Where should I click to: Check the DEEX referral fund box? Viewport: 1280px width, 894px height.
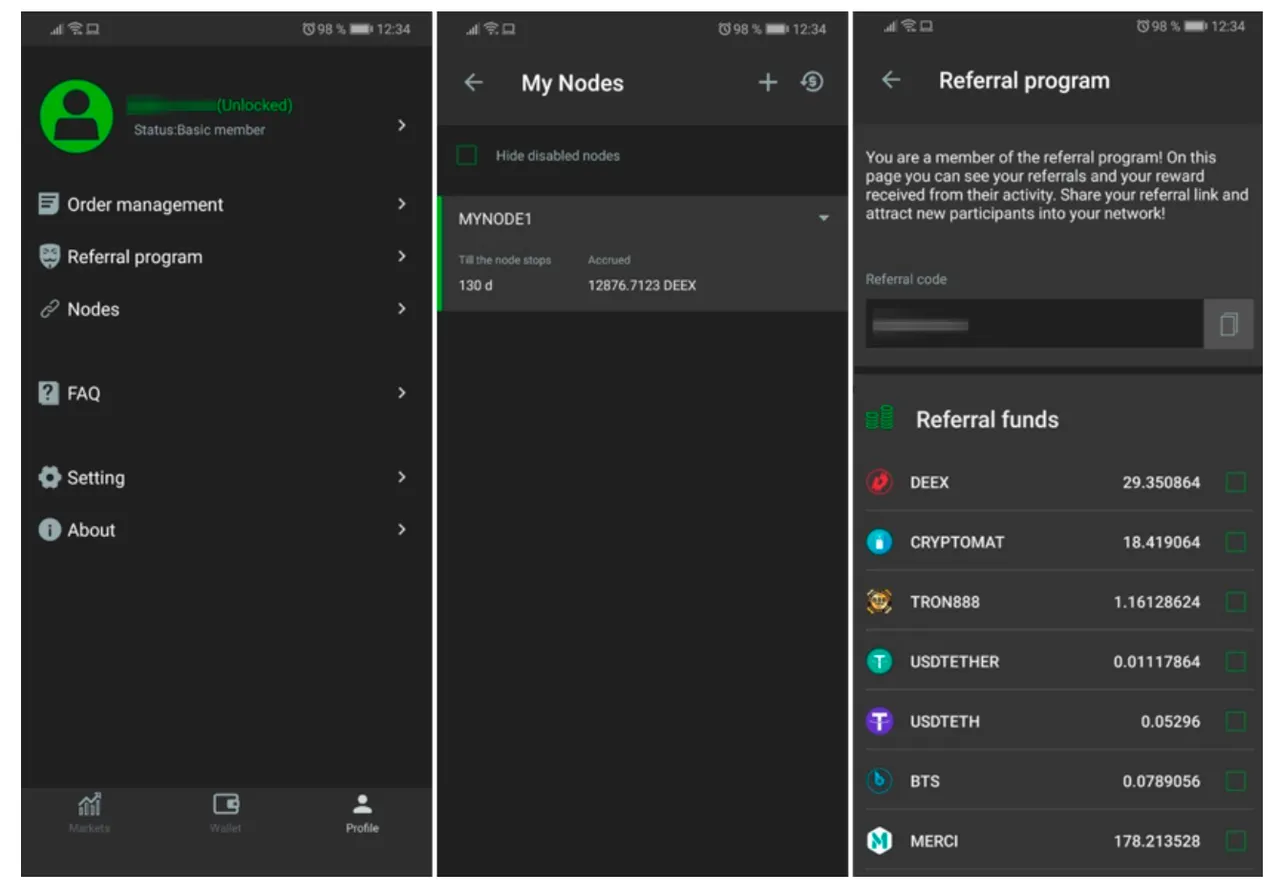(1236, 483)
